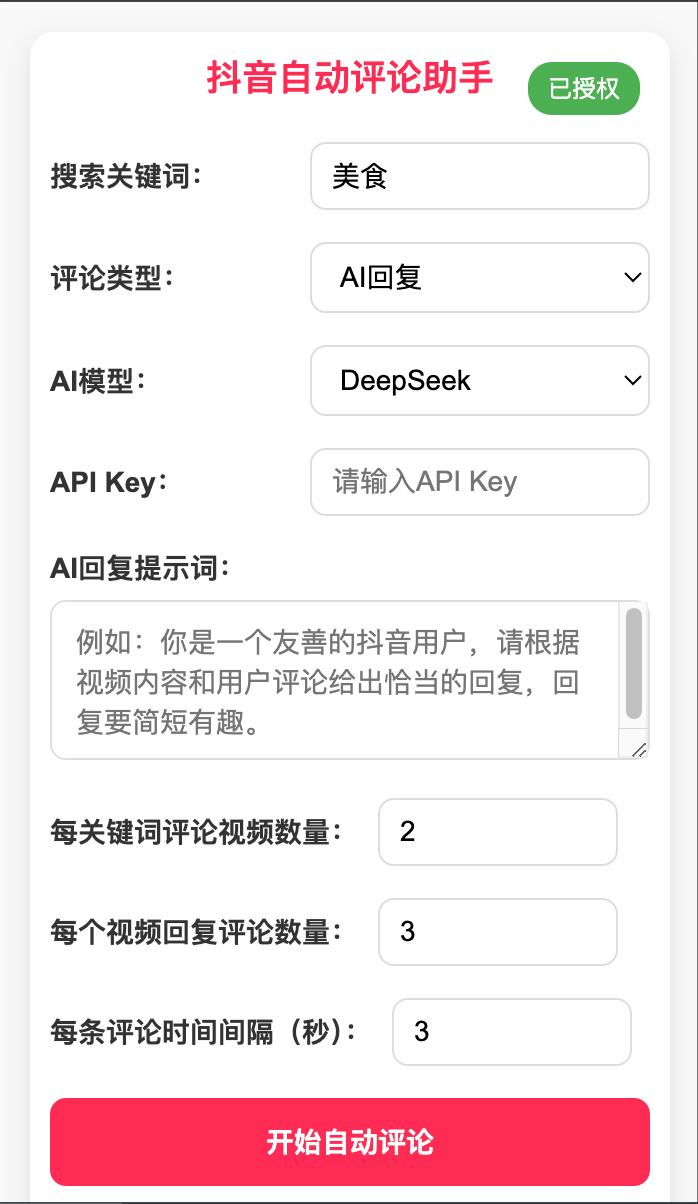Click the textarea resize handle icon

click(x=638, y=748)
